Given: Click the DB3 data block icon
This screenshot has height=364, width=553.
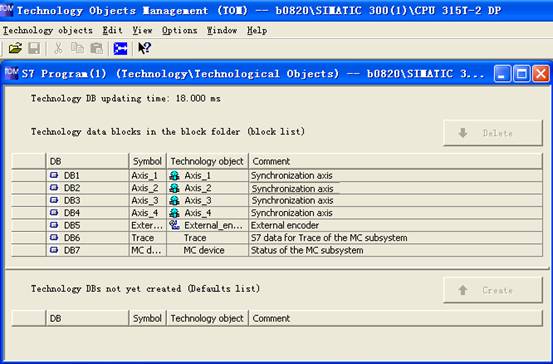Looking at the screenshot, I should click(x=54, y=200).
